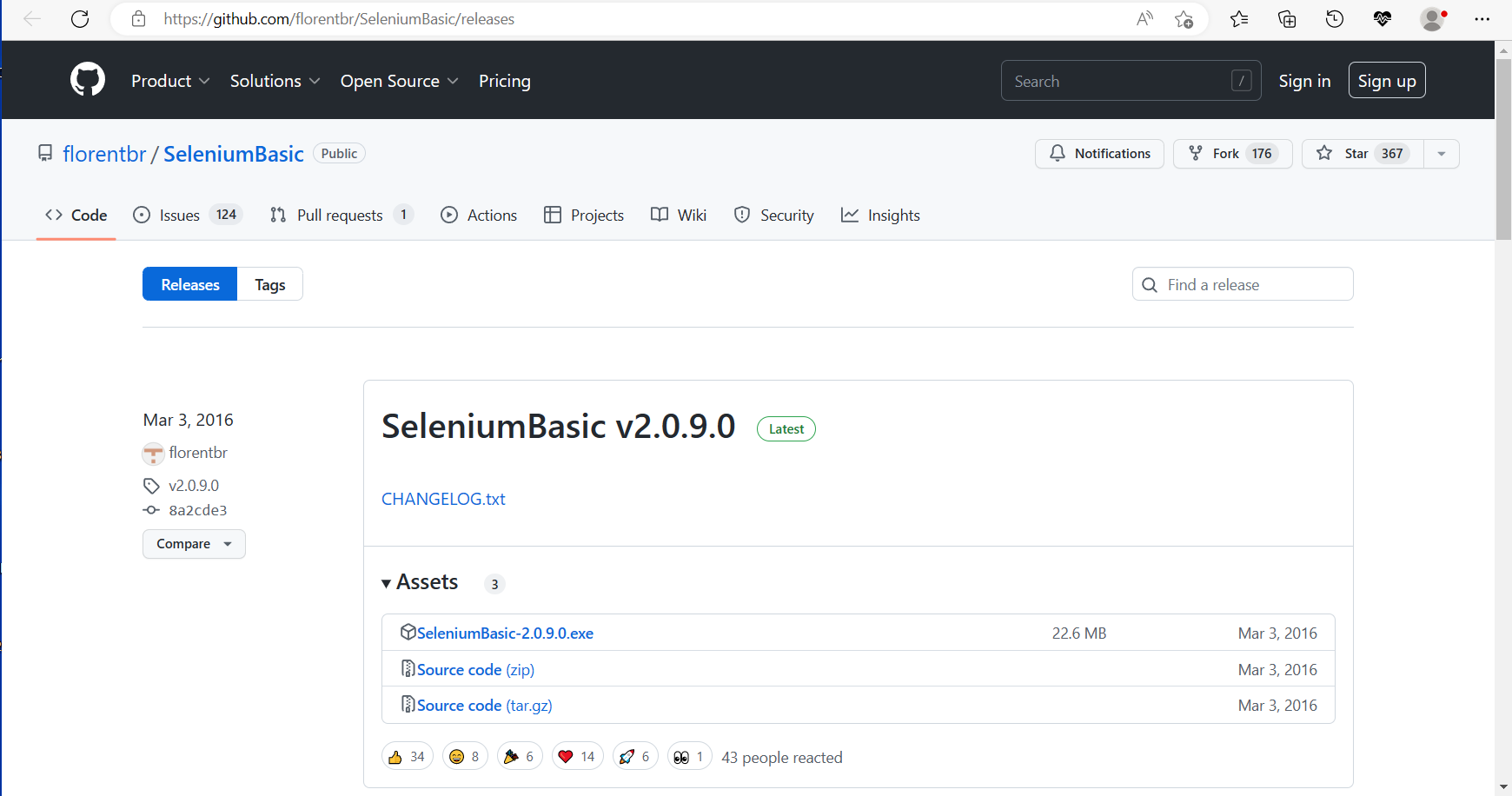Screen dimensions: 1512x796
Task: Open the Pull requests tab
Action: (x=342, y=215)
